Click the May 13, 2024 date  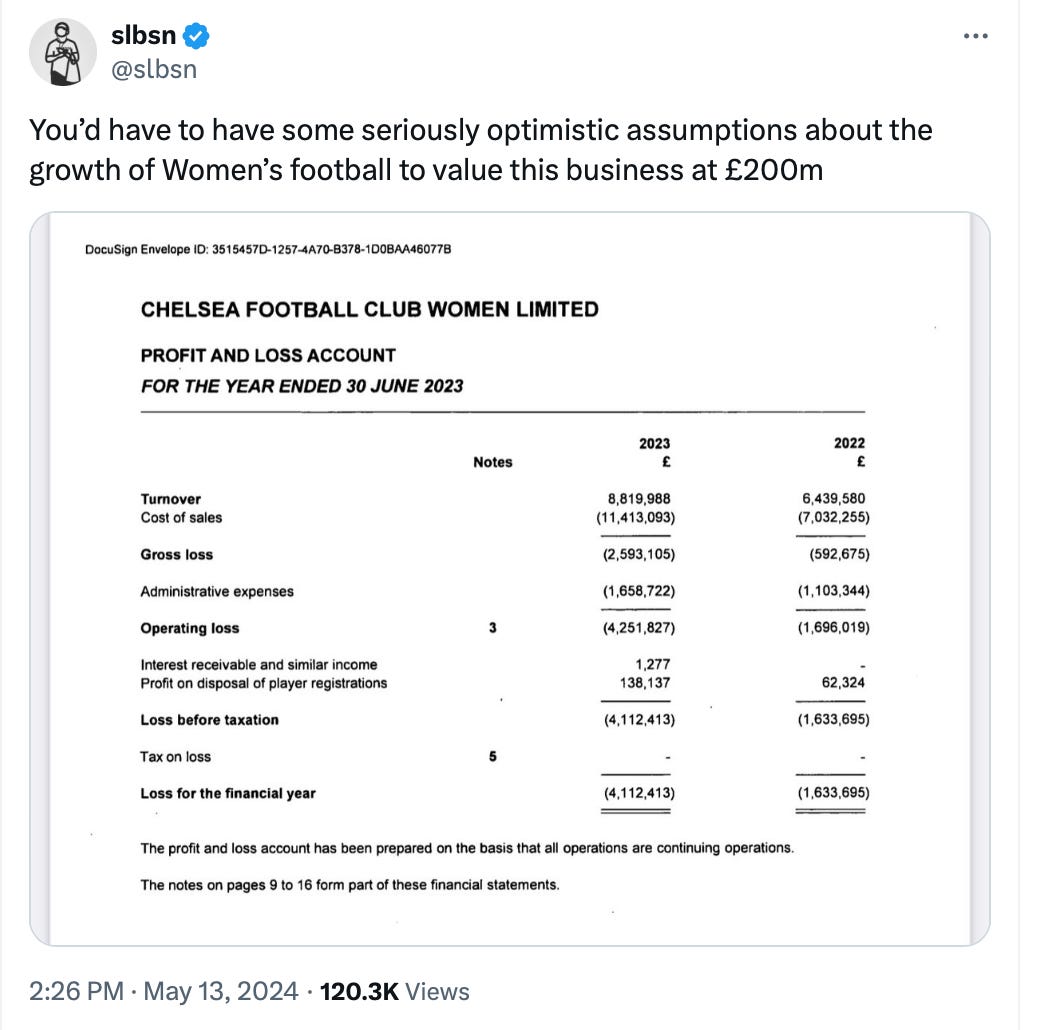(220, 991)
